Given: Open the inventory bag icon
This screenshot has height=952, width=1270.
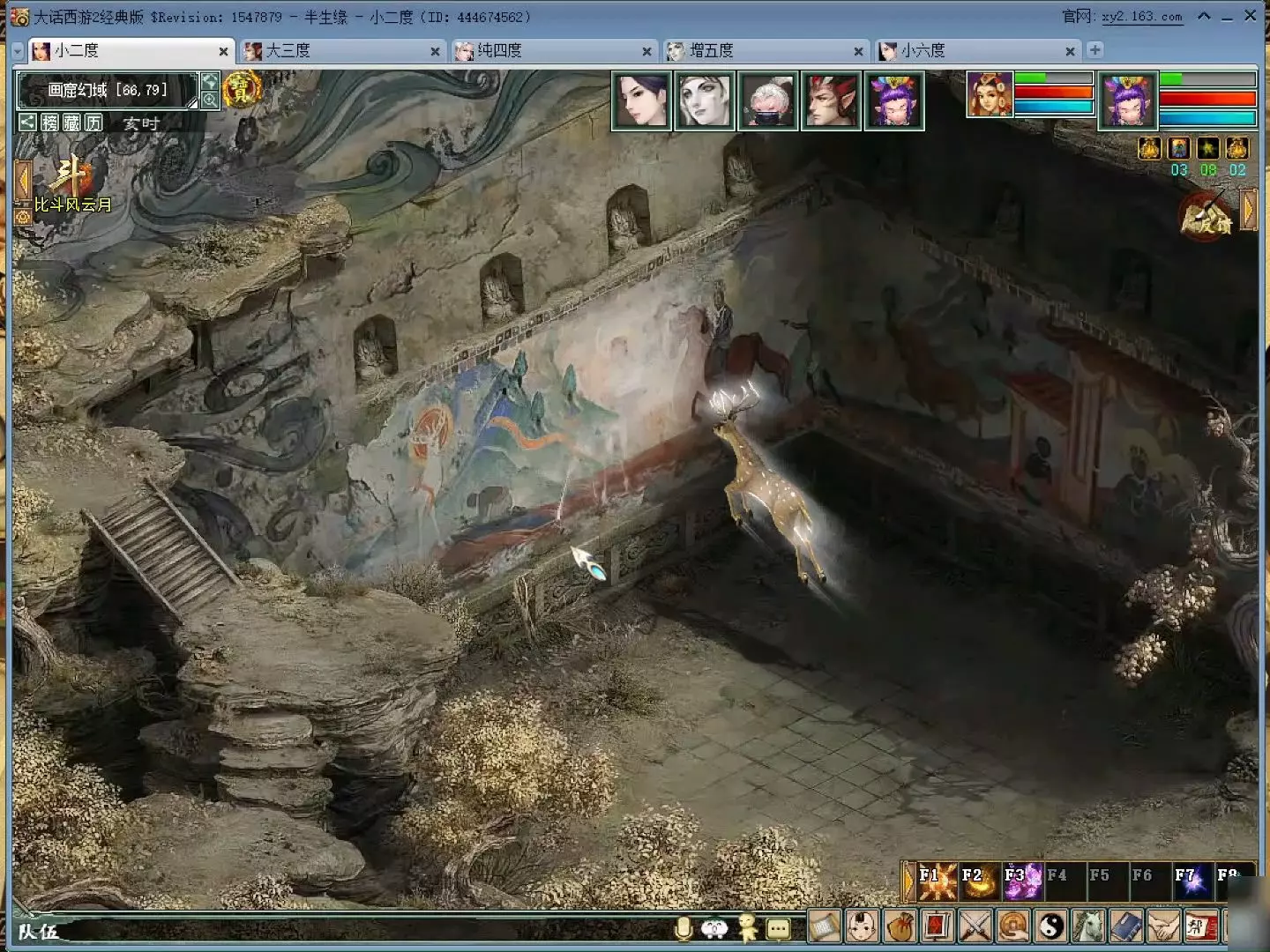Looking at the screenshot, I should point(900,926).
